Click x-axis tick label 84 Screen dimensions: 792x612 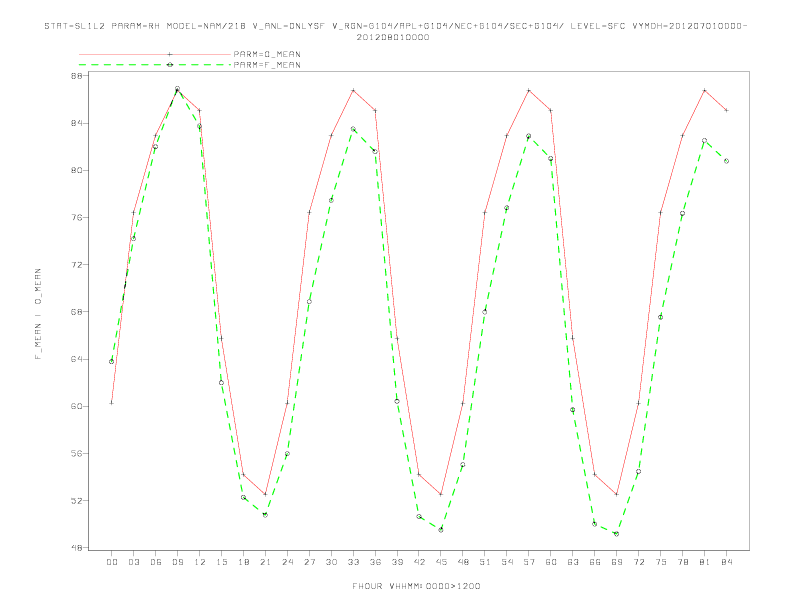pyautogui.click(x=726, y=562)
